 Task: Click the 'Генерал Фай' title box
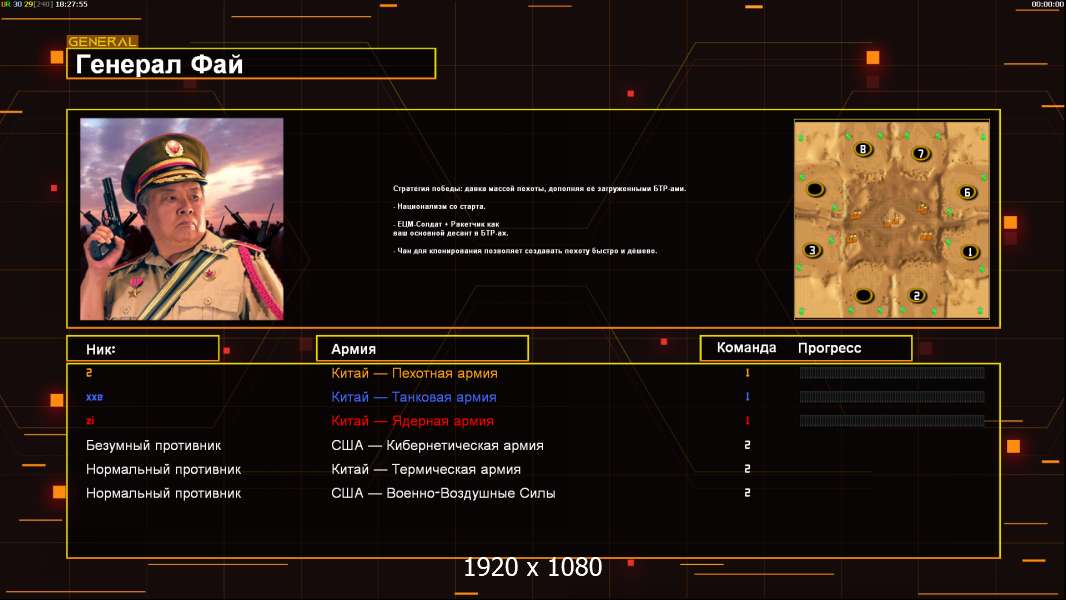251,64
